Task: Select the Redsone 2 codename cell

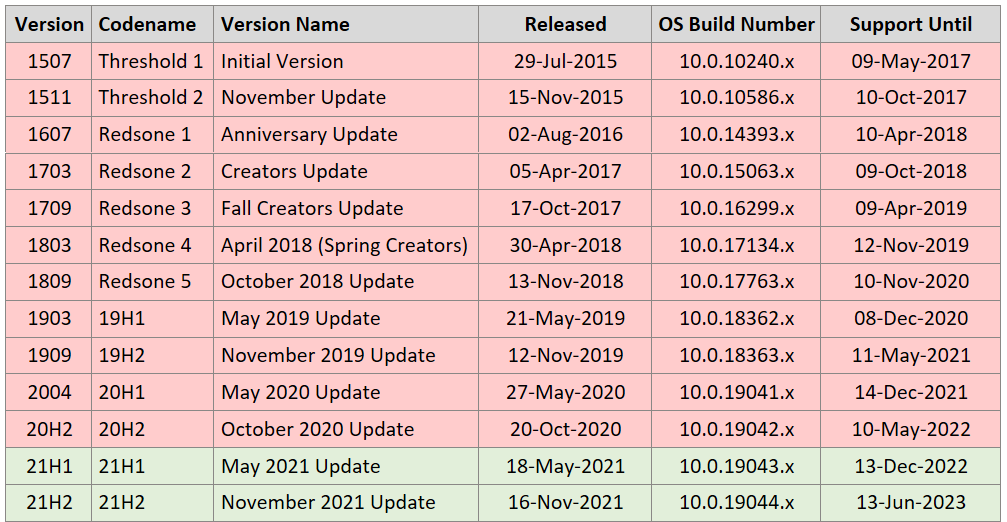Action: tap(152, 171)
